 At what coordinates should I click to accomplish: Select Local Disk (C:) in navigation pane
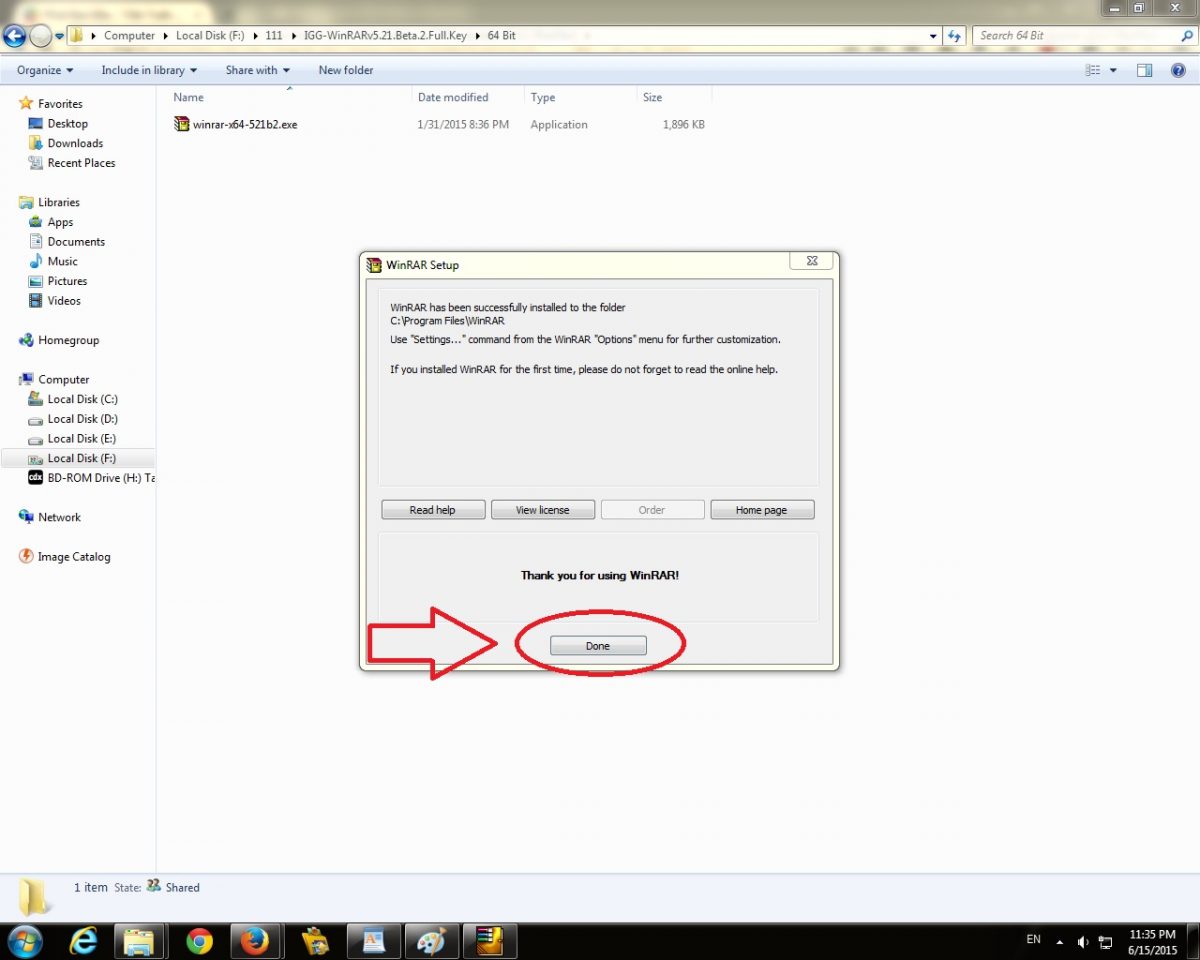point(82,399)
